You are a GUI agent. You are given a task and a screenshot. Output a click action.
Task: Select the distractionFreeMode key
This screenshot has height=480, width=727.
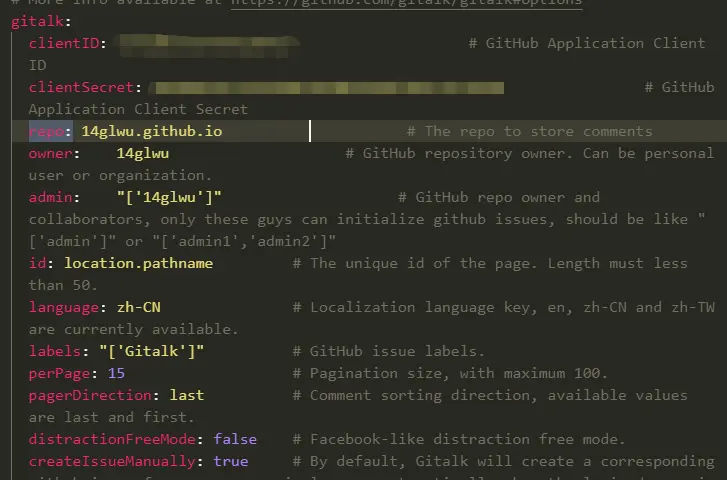[x=112, y=439]
